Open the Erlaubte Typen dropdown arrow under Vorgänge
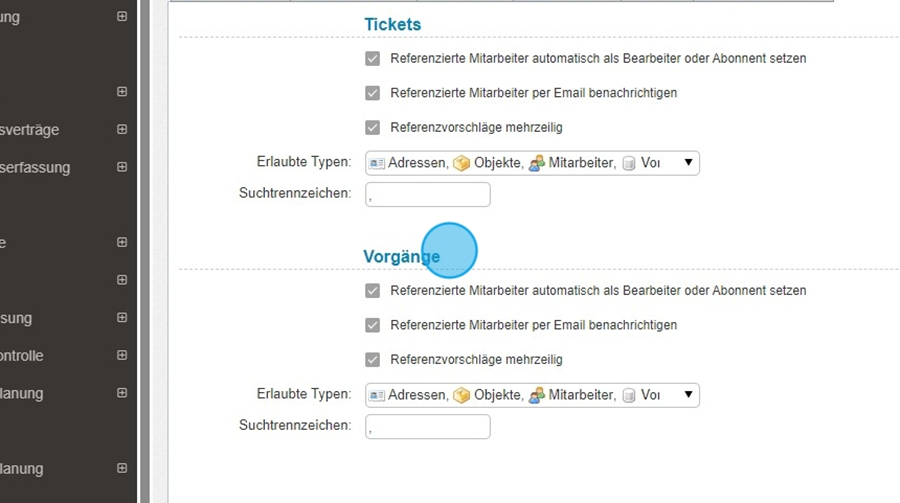 [688, 395]
